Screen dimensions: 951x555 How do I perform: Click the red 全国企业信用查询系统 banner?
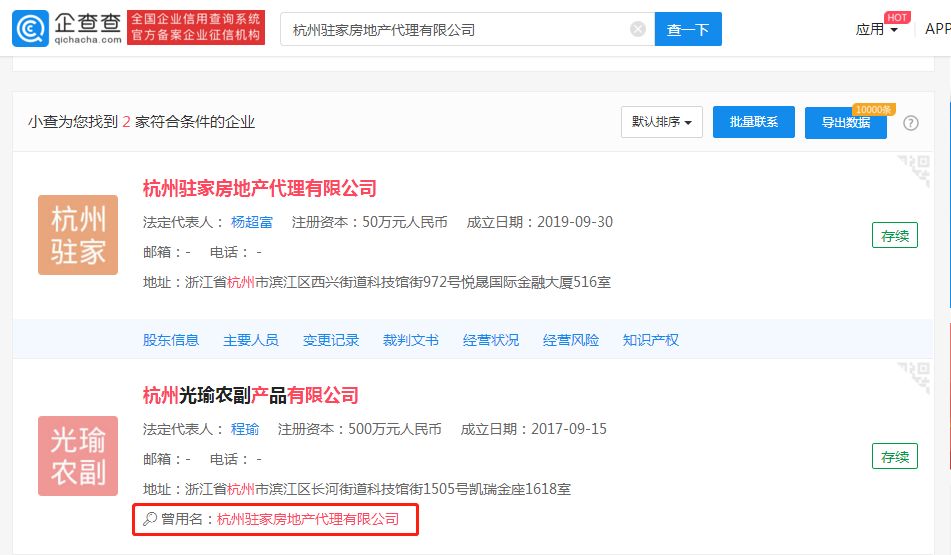(x=196, y=27)
